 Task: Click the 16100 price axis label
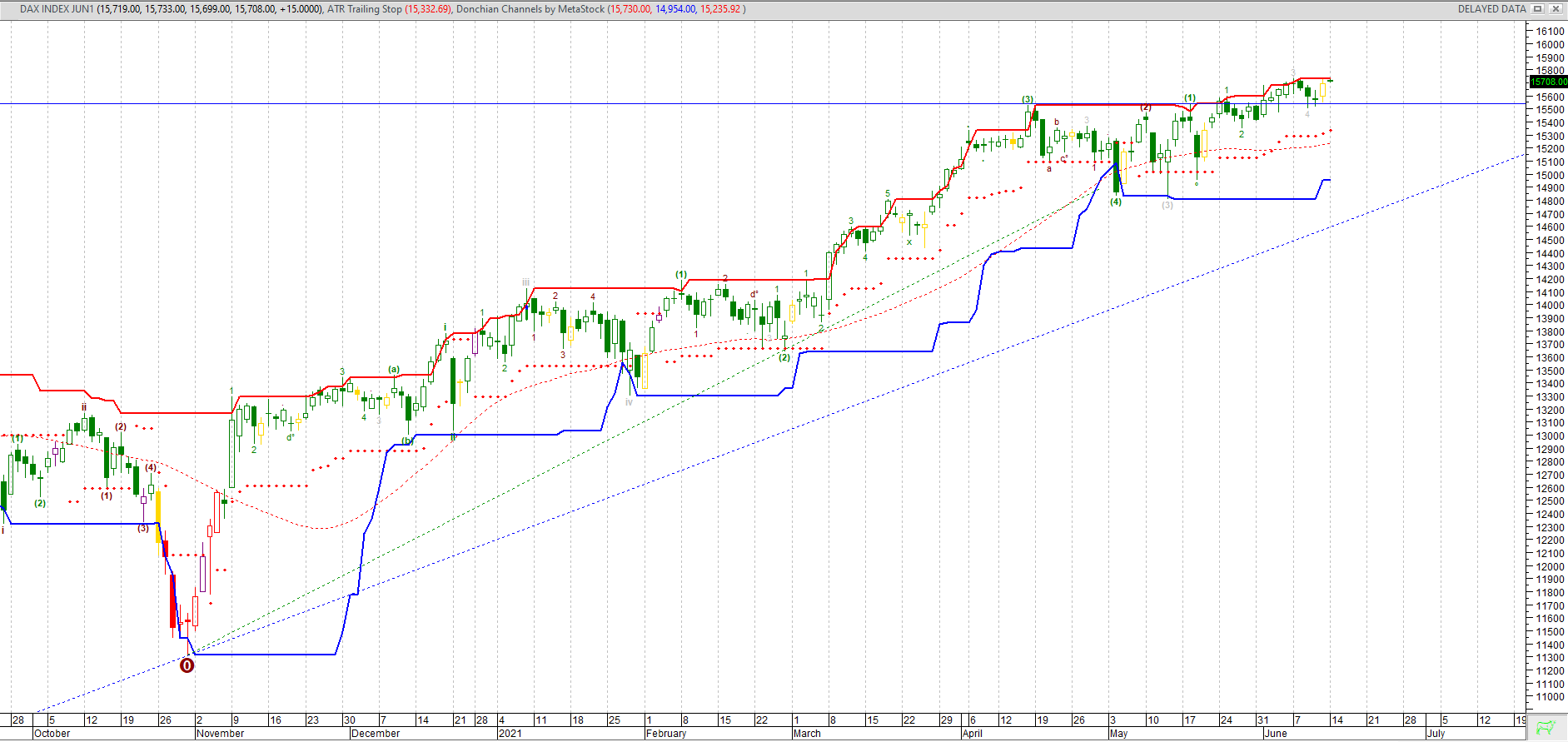(1550, 32)
